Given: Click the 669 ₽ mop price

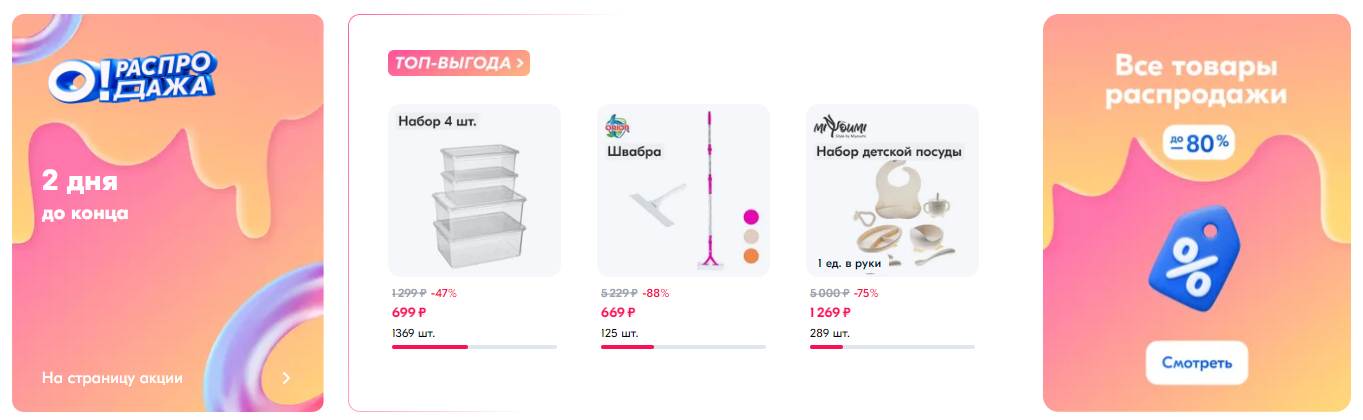Looking at the screenshot, I should (x=618, y=312).
